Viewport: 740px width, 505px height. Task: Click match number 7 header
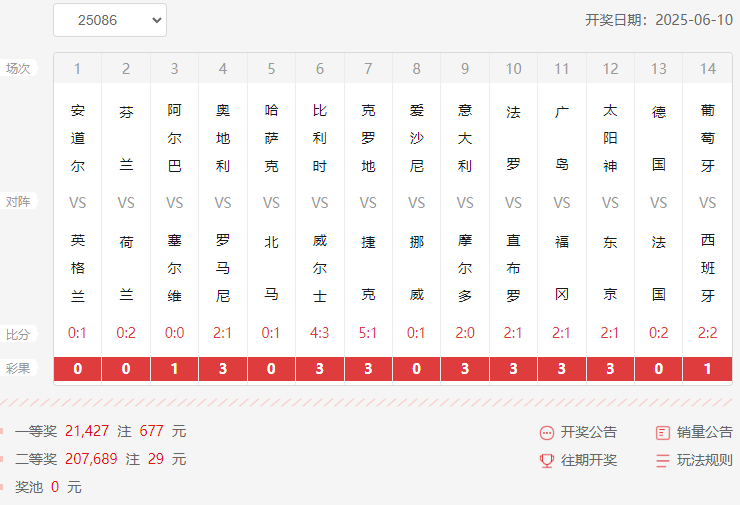tap(368, 68)
